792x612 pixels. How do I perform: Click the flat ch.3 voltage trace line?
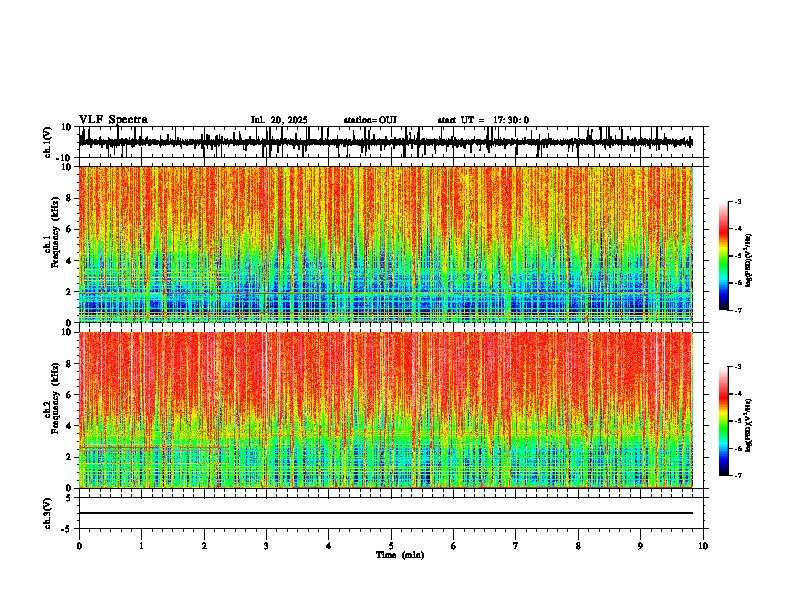click(385, 513)
